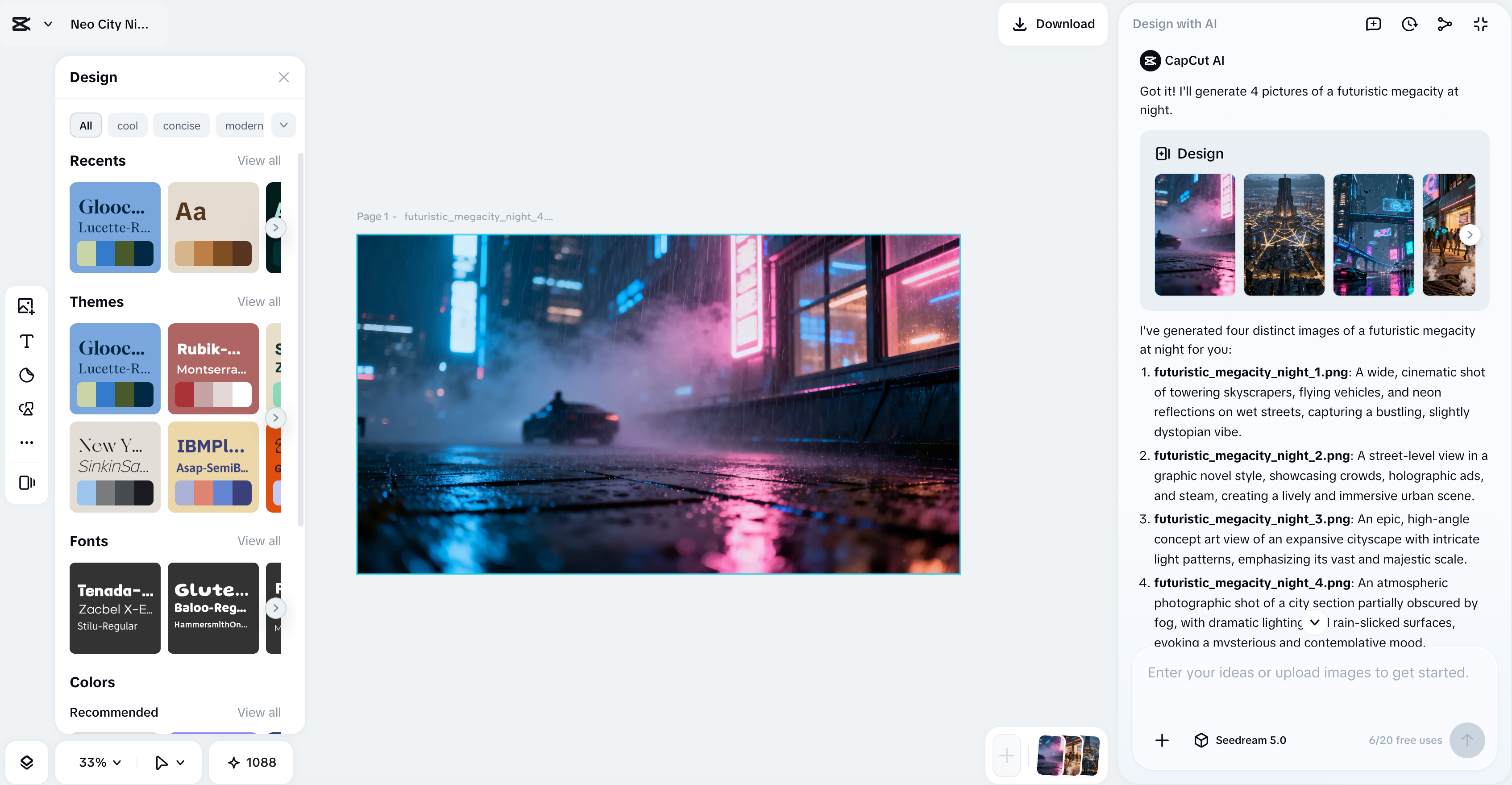Open the 33% zoom level dropdown
The height and width of the screenshot is (785, 1512).
click(100, 762)
